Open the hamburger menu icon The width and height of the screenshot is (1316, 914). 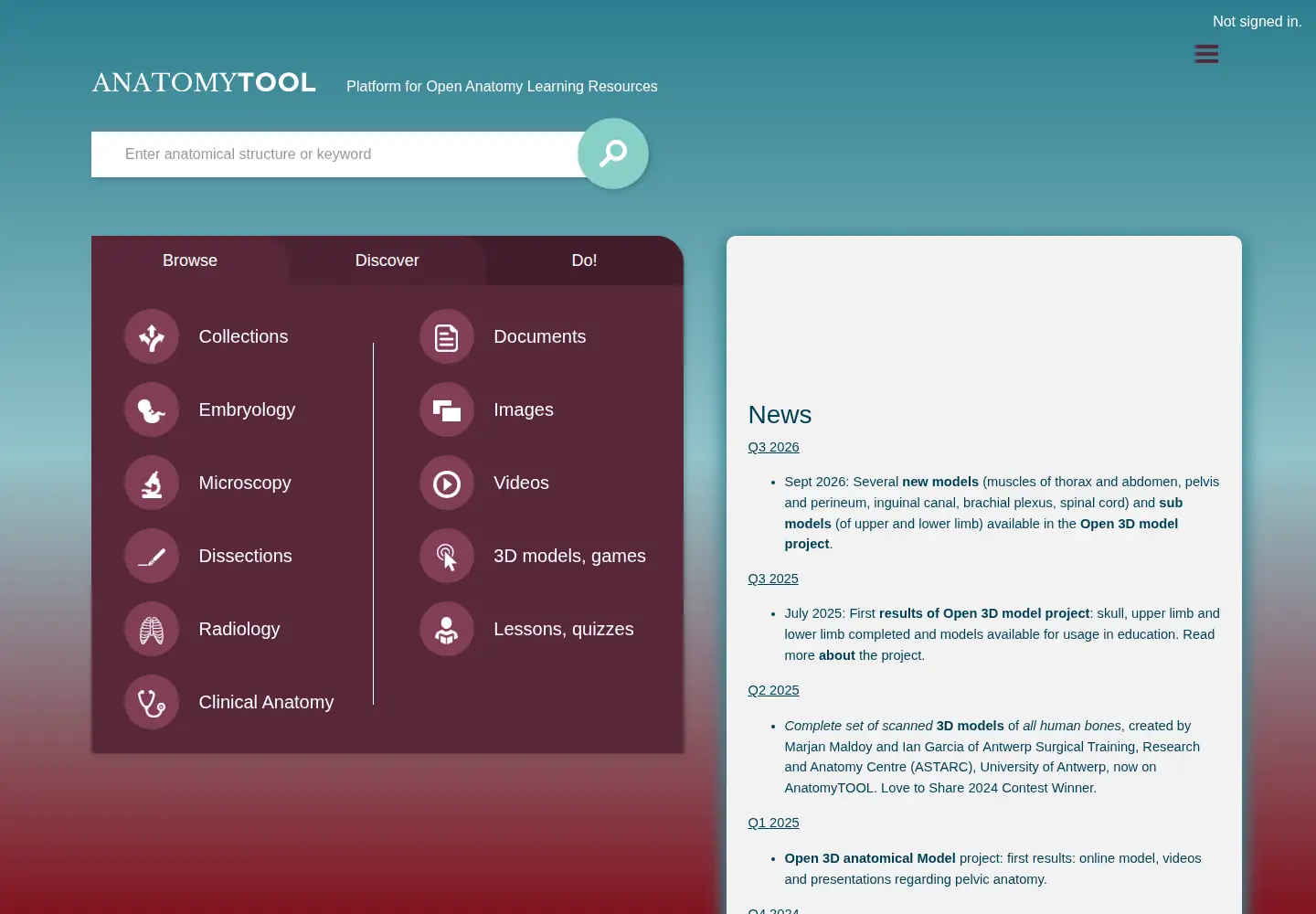(x=1206, y=54)
